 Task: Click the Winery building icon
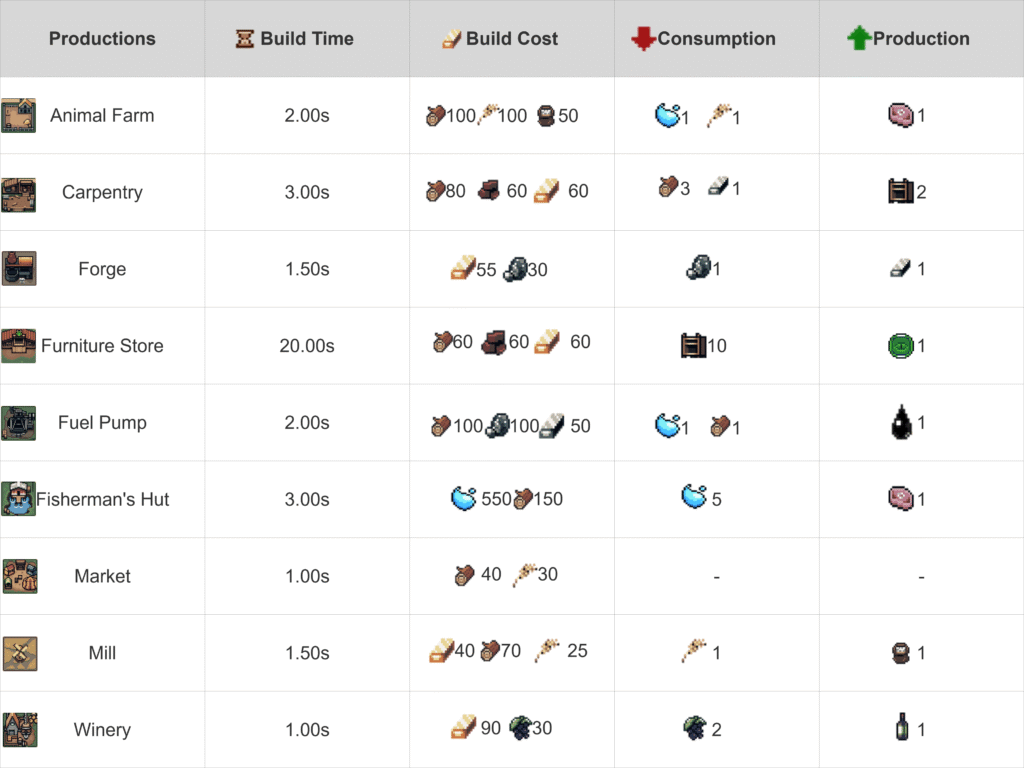click(19, 730)
